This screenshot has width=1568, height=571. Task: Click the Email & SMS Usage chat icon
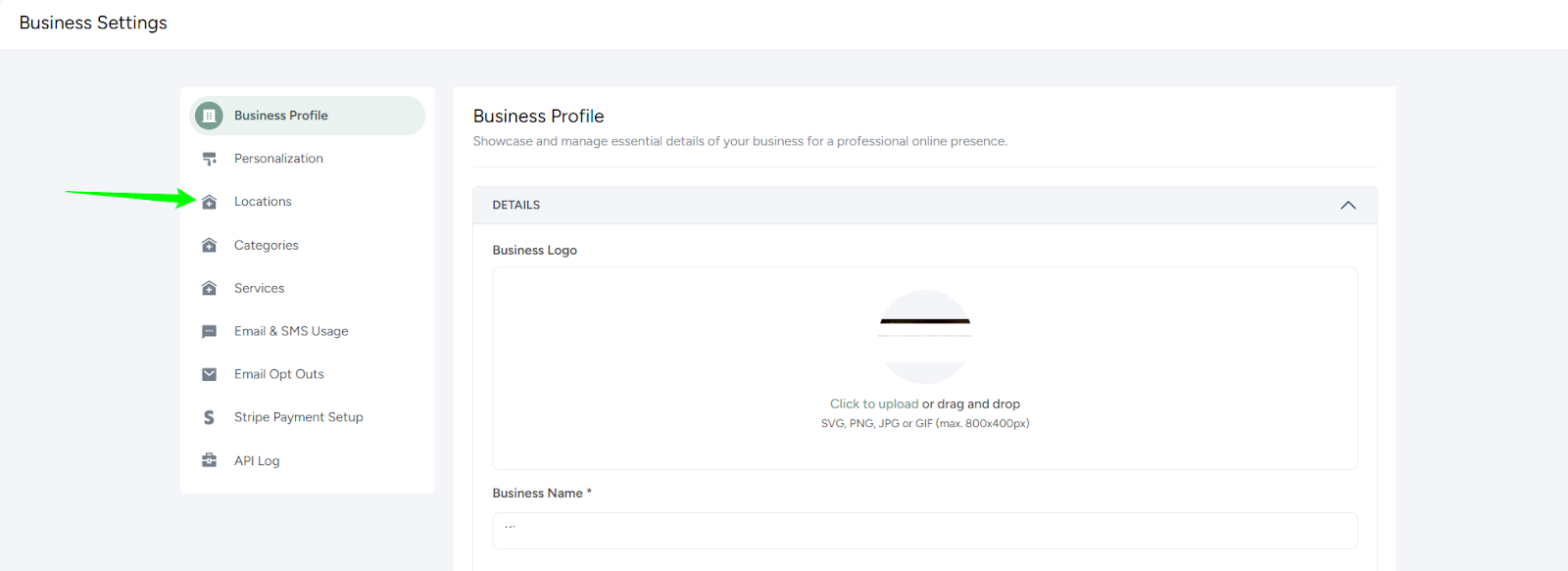point(209,330)
